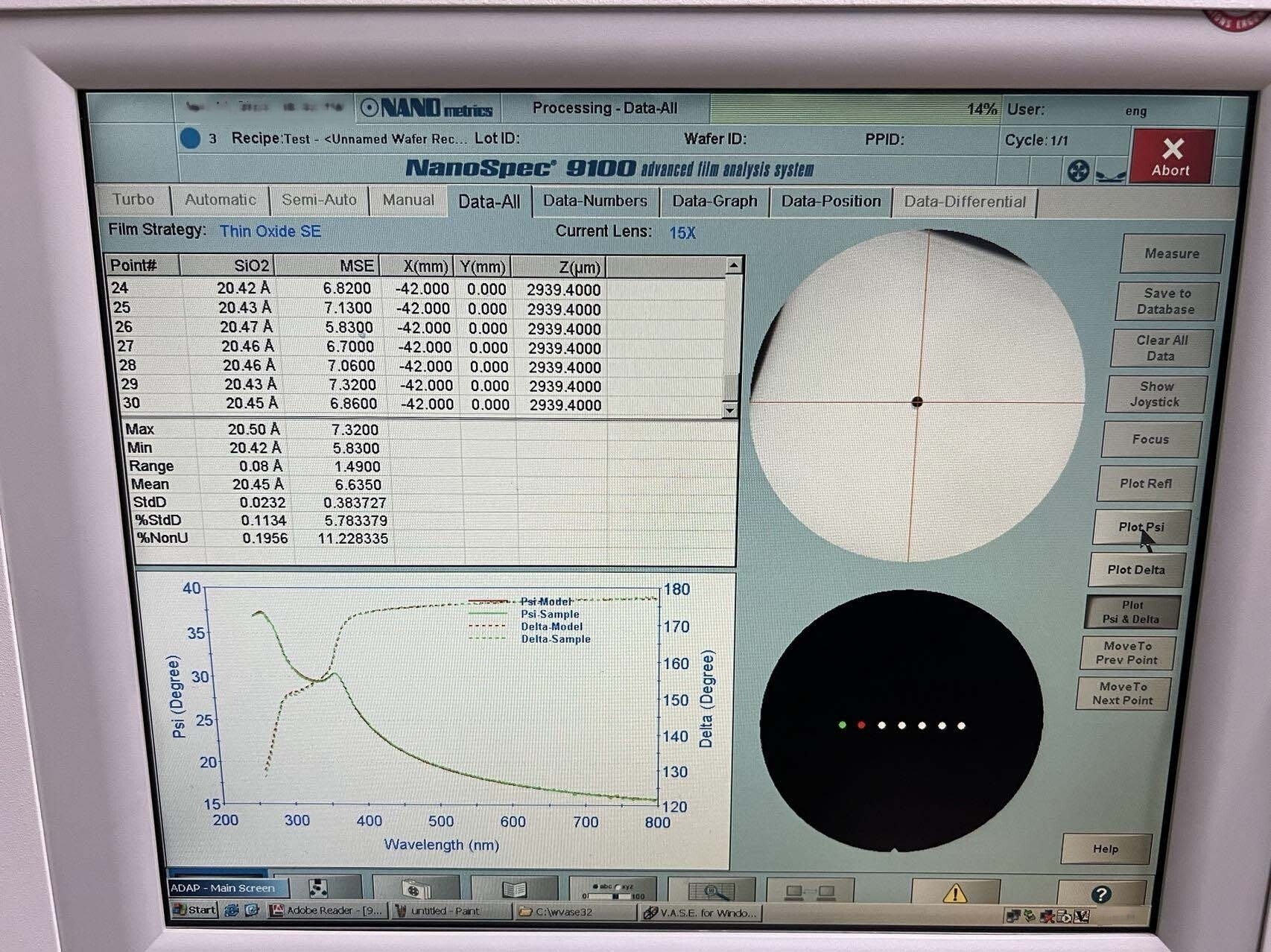Click the wafer handler robot arm icon
Viewport: 1271px width, 952px height.
click(1110, 175)
